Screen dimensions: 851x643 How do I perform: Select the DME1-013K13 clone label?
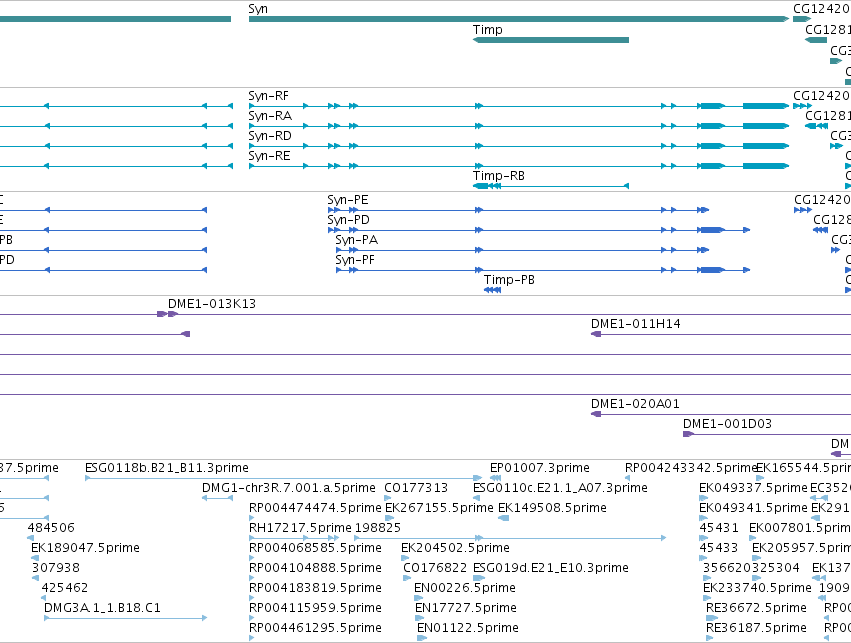tap(212, 304)
